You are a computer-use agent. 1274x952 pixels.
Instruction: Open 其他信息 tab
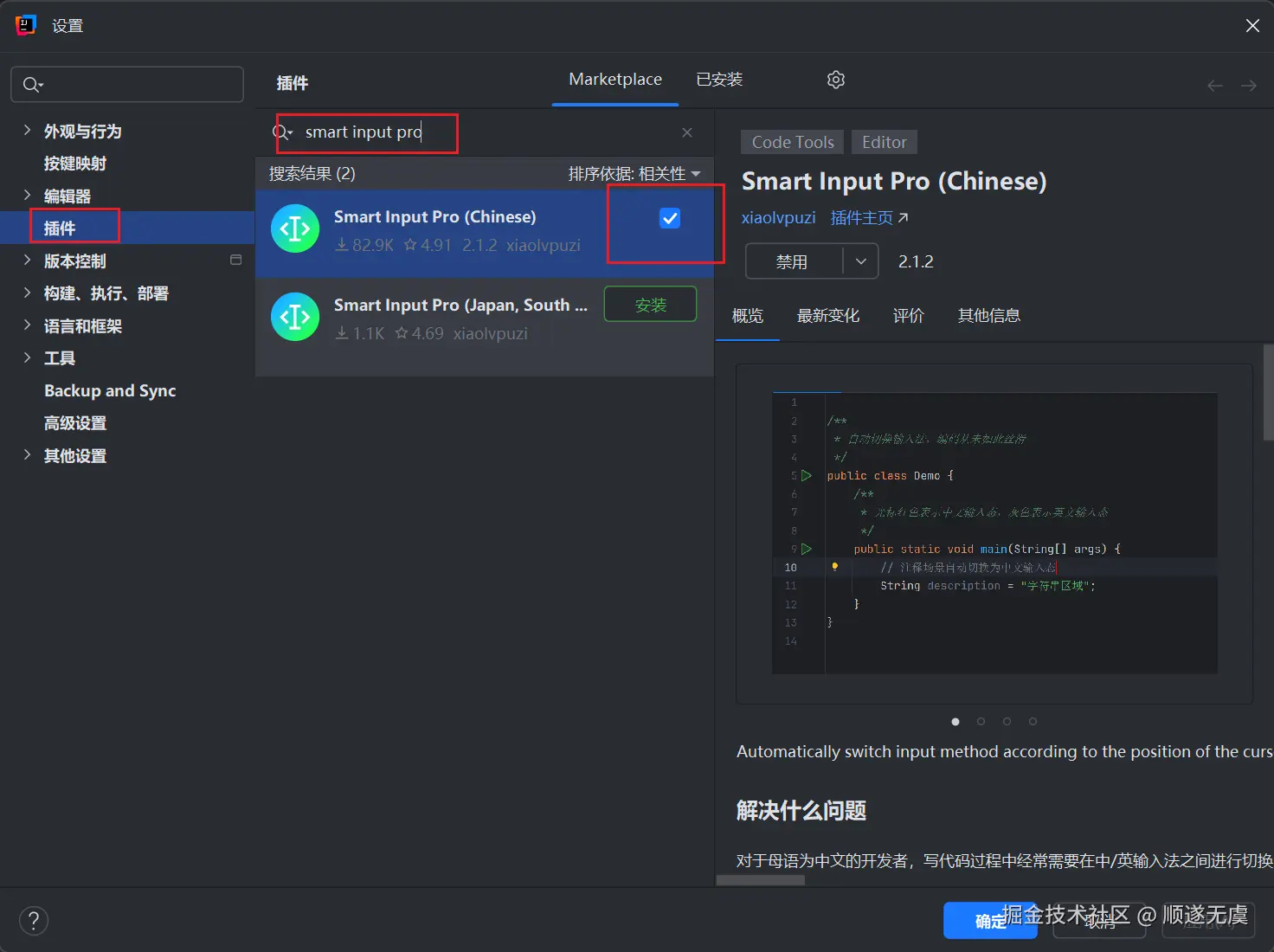point(989,316)
